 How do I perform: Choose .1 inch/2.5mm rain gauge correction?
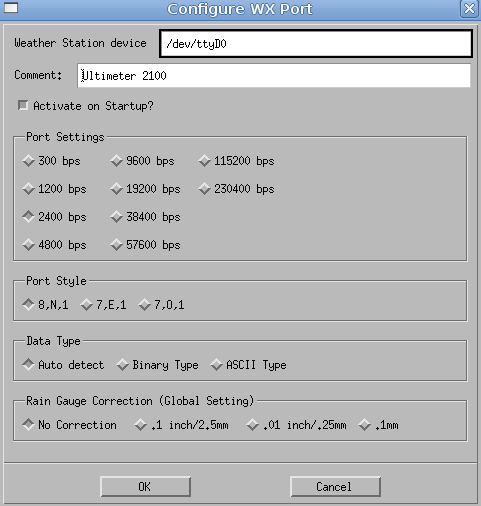click(140, 425)
